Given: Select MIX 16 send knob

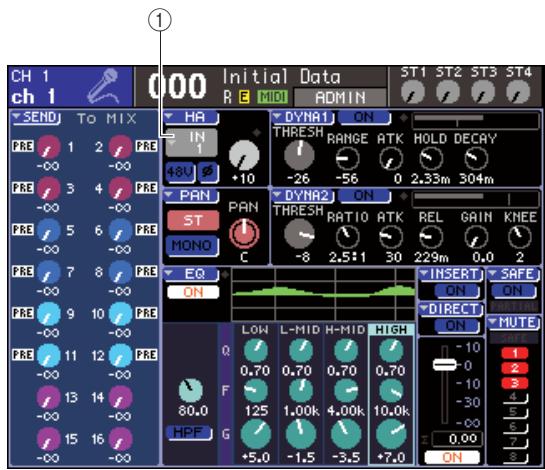Looking at the screenshot, I should tap(120, 439).
